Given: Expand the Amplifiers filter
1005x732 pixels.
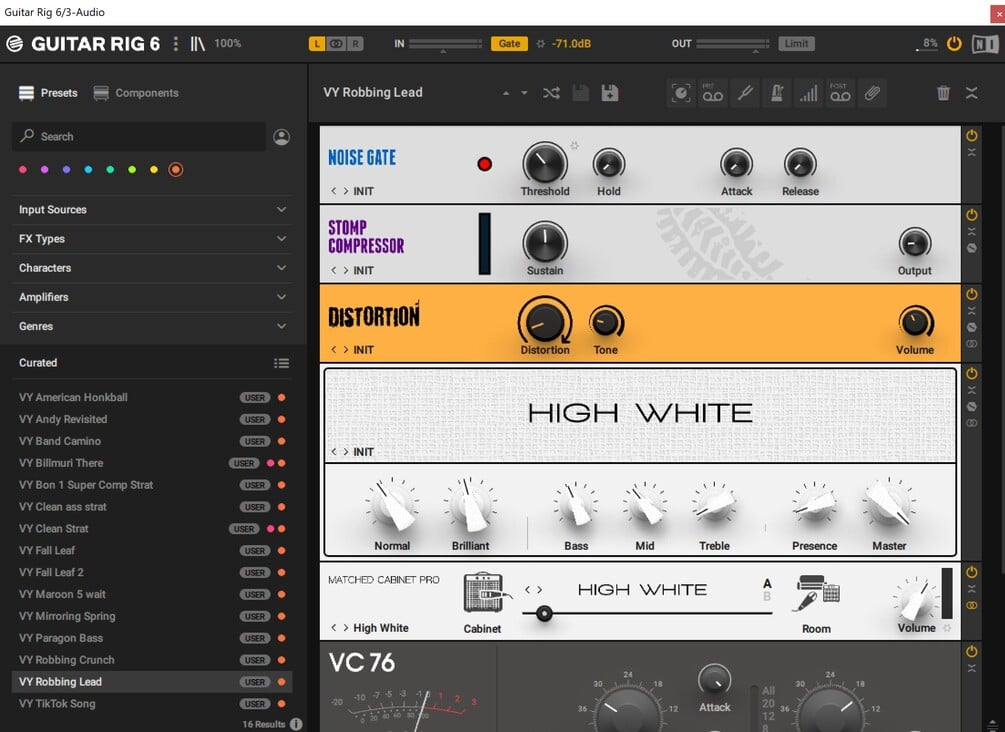Looking at the screenshot, I should pos(152,297).
